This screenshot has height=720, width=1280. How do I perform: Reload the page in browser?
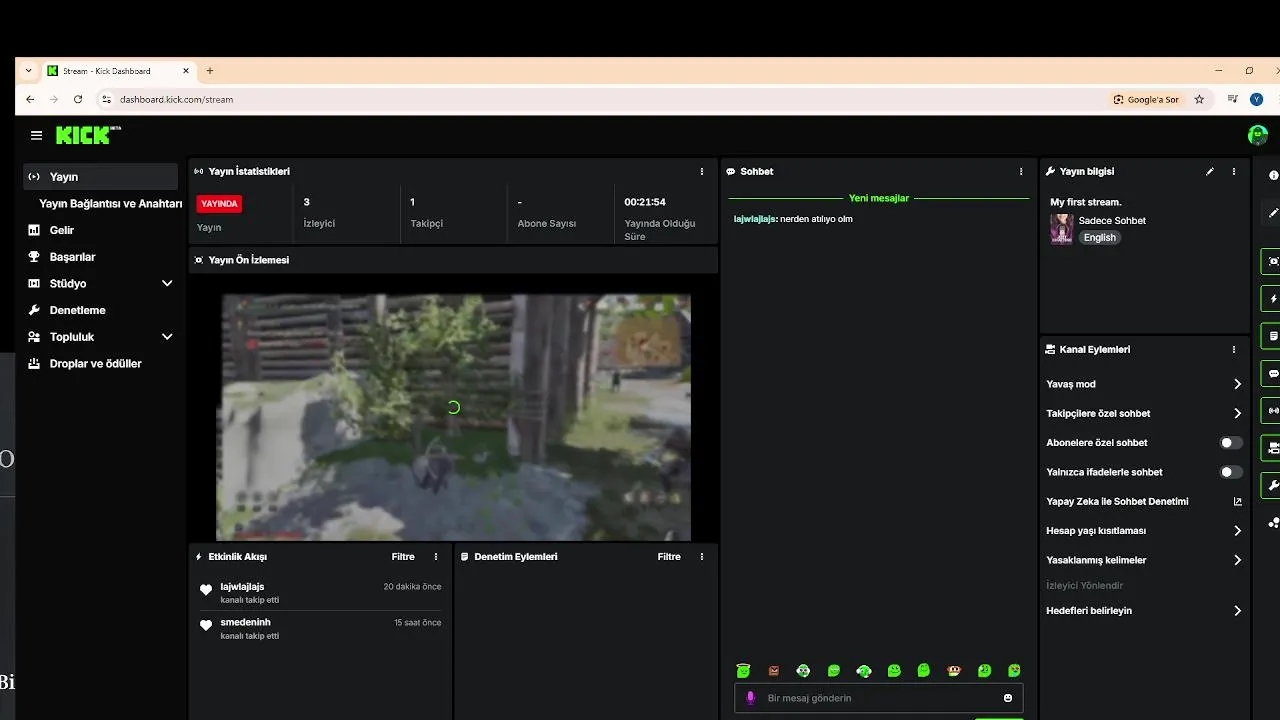point(78,100)
